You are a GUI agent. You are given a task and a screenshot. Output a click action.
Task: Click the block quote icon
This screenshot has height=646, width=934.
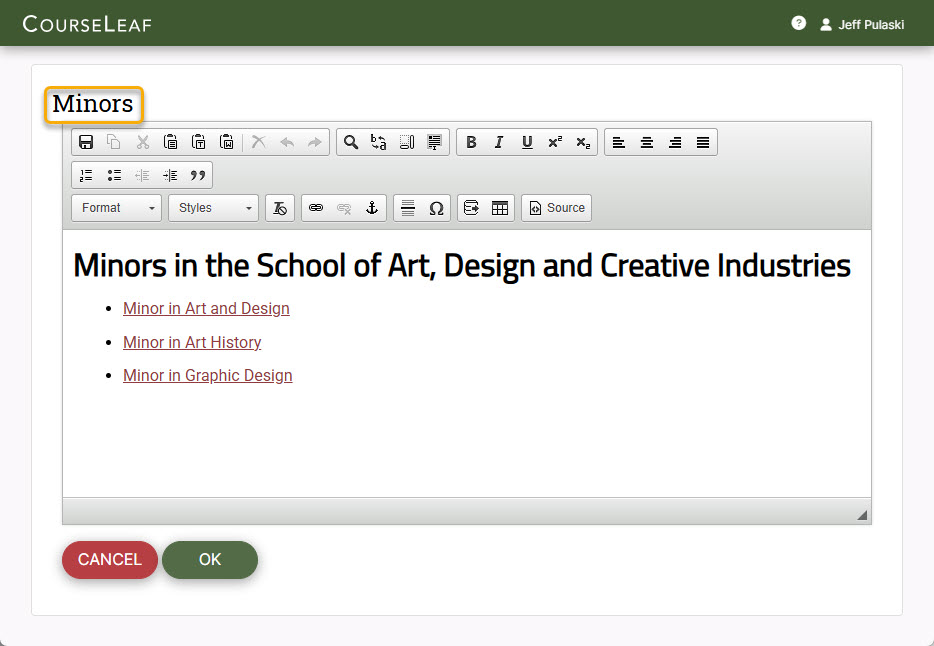(198, 175)
